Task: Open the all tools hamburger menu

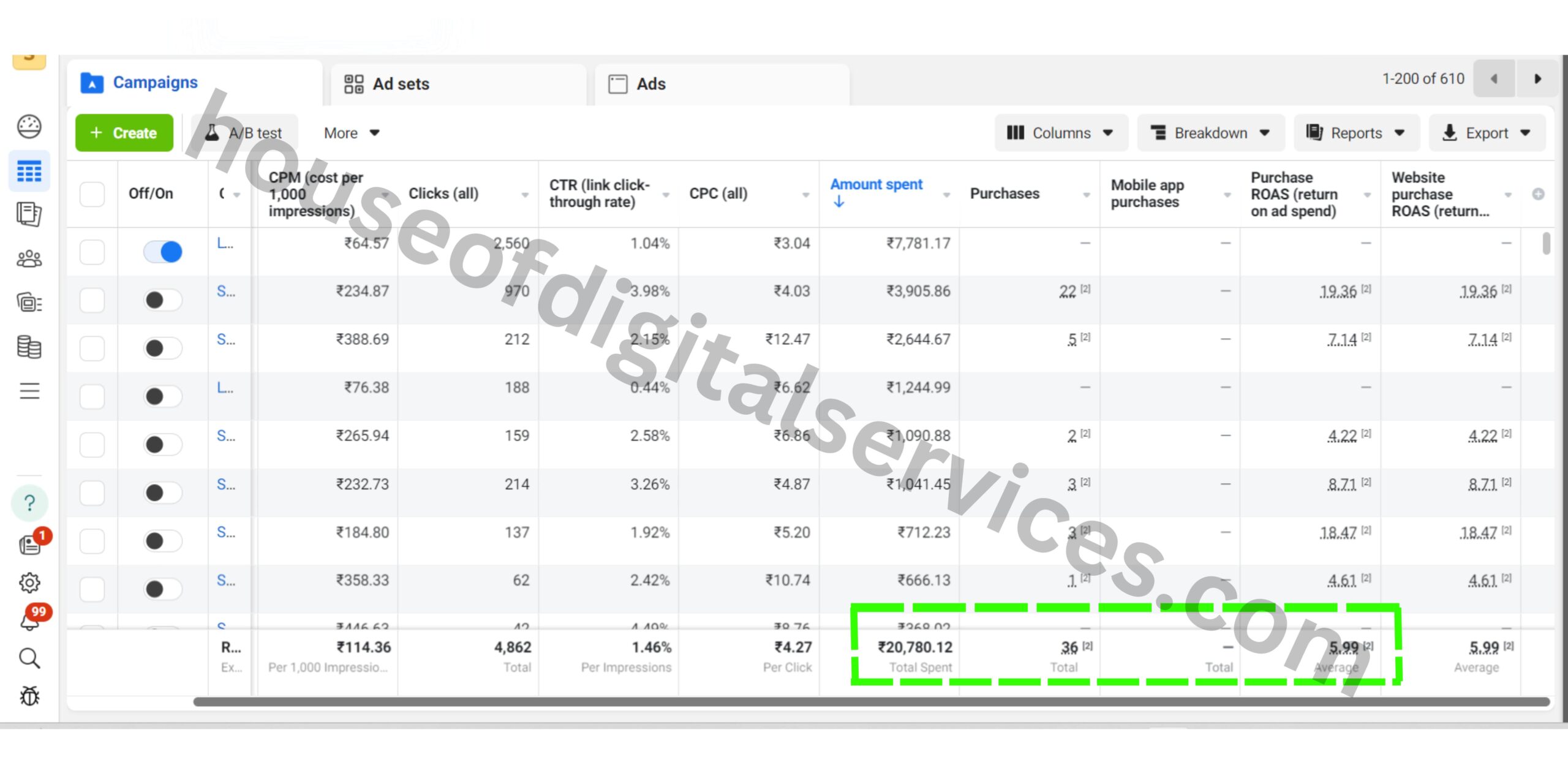Action: click(x=29, y=391)
